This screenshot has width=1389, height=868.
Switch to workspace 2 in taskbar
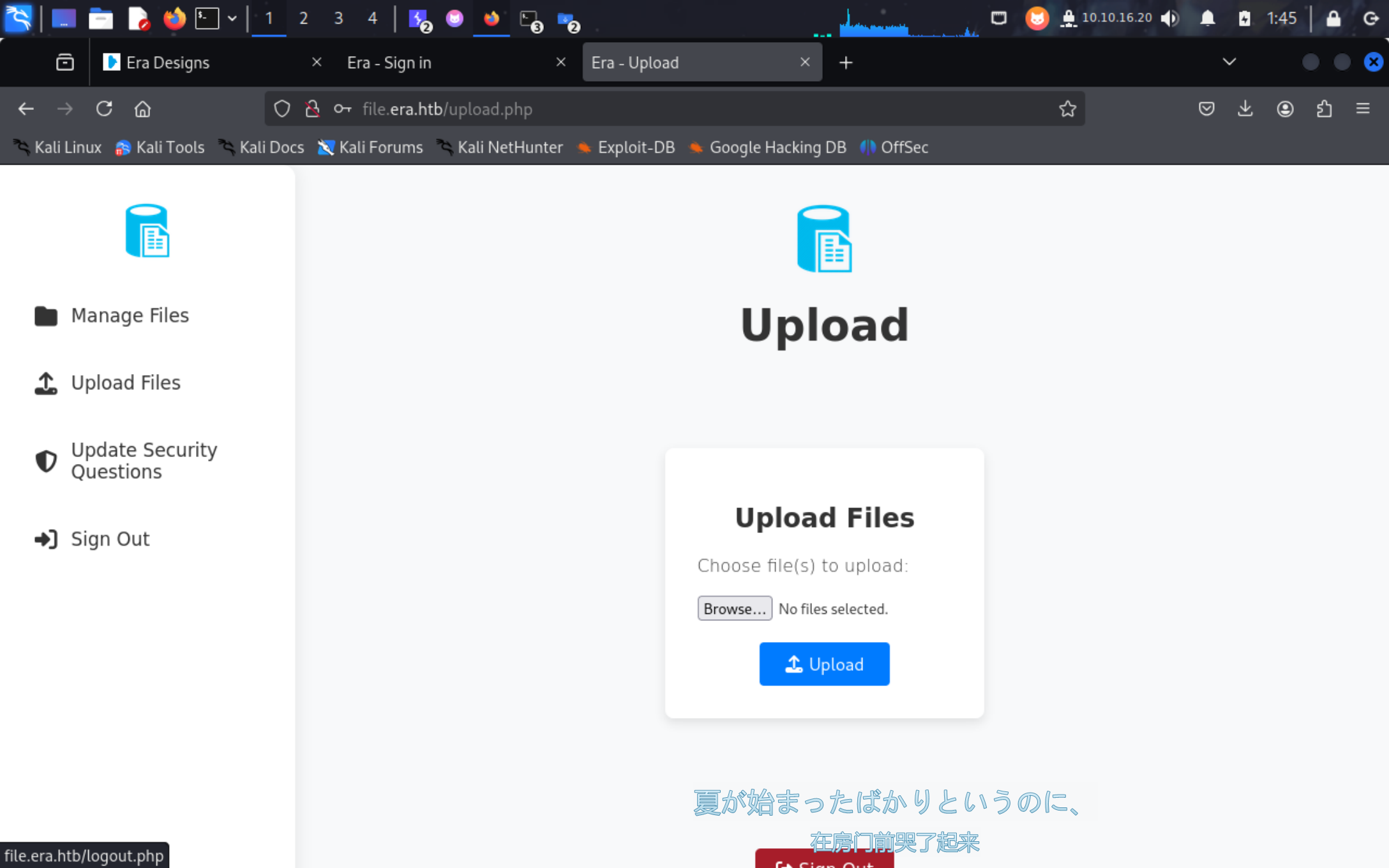coord(303,19)
